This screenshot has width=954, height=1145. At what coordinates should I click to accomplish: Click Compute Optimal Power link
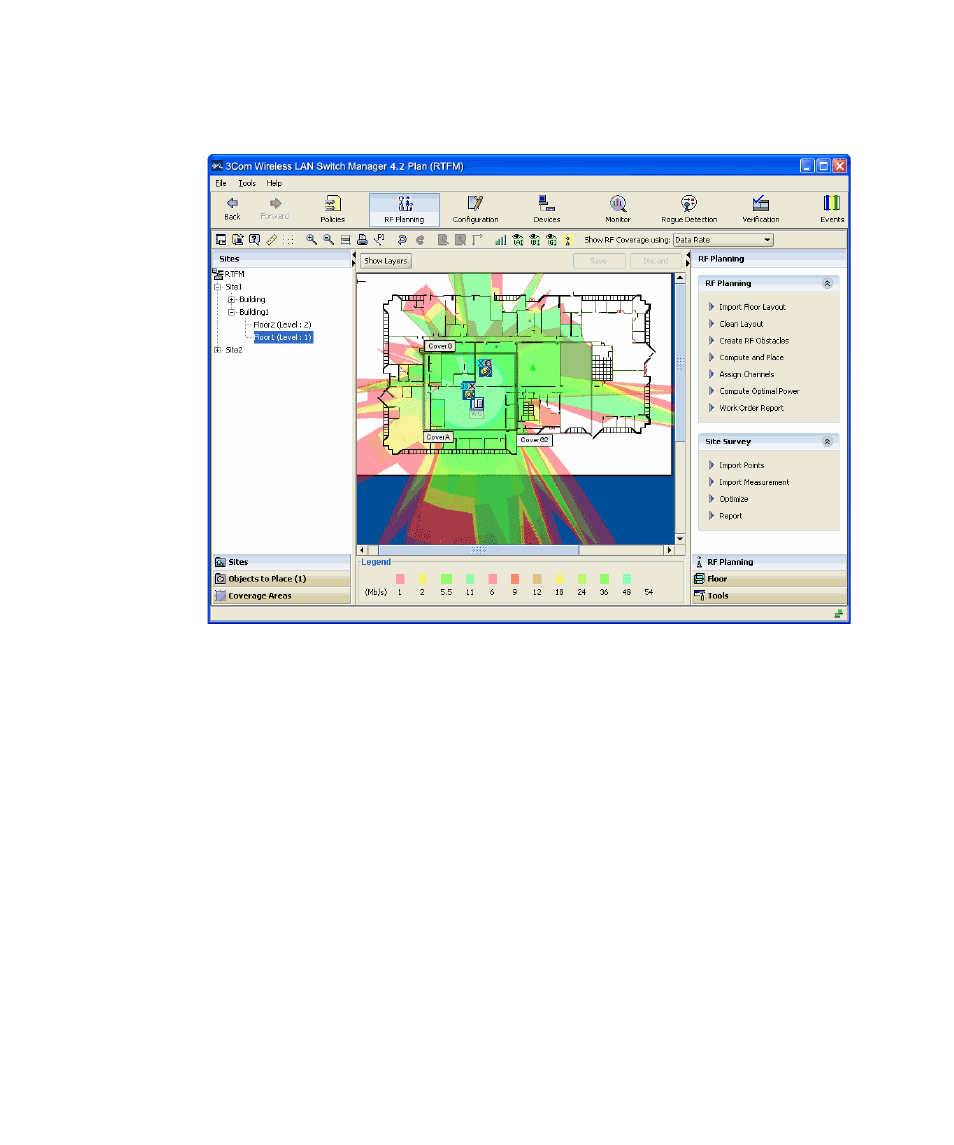click(x=759, y=391)
